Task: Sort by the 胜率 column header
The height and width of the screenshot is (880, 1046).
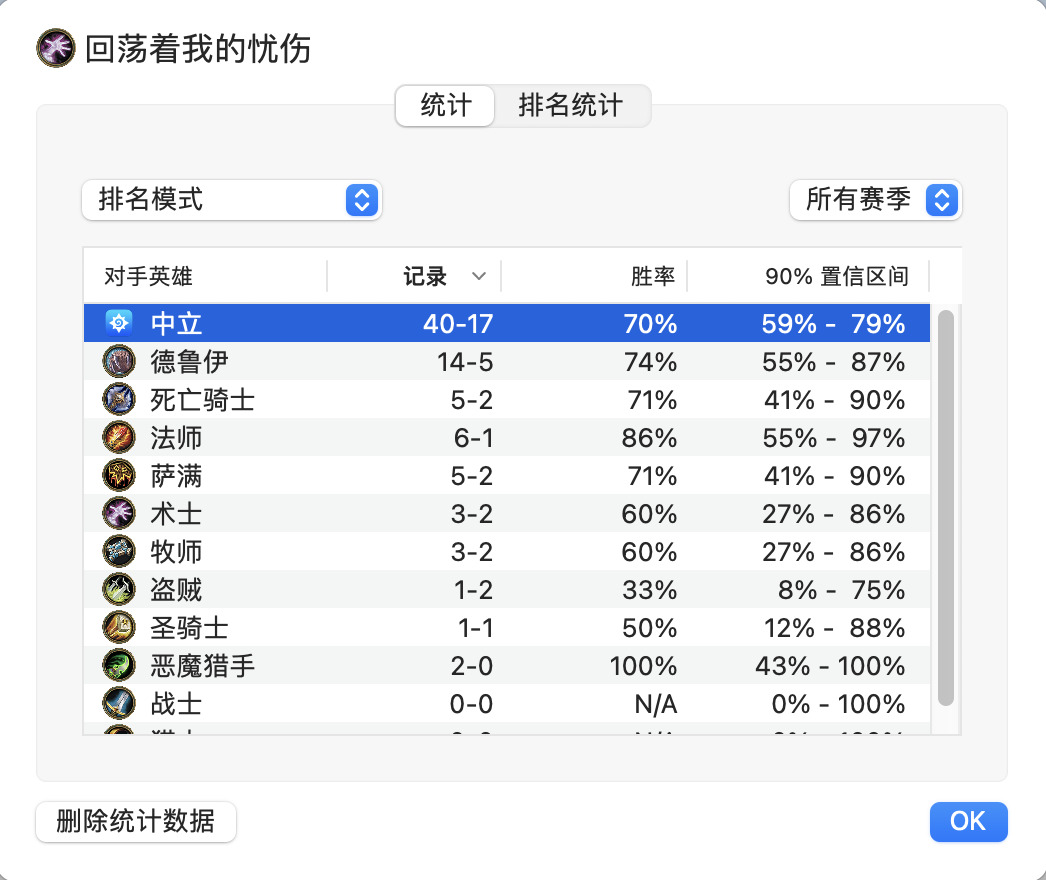Action: coord(594,276)
